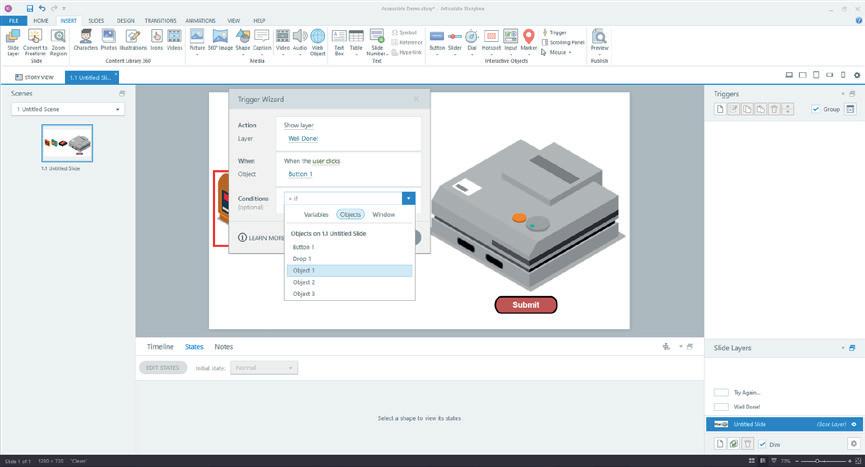Toggle the Well Done layer box
The width and height of the screenshot is (865, 467).
point(721,407)
